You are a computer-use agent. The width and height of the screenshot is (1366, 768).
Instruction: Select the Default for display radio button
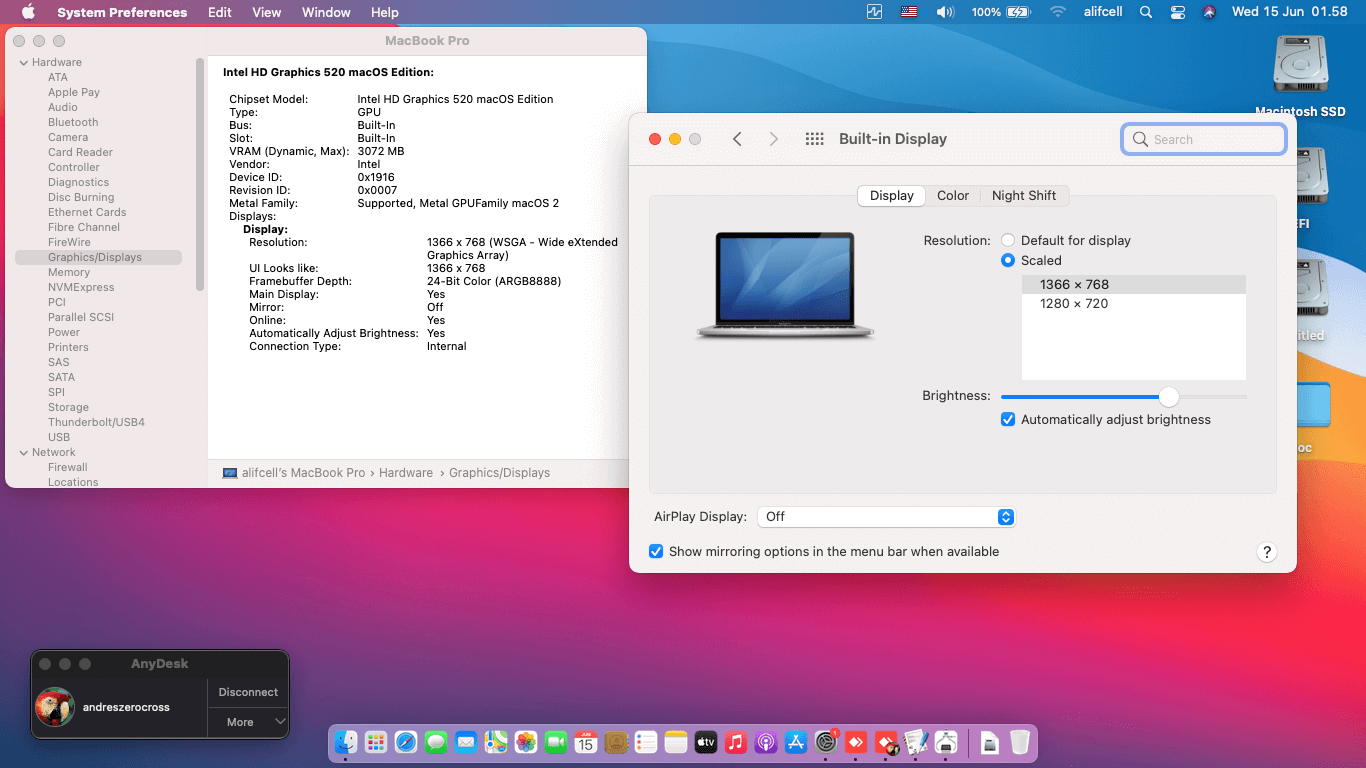[1008, 240]
